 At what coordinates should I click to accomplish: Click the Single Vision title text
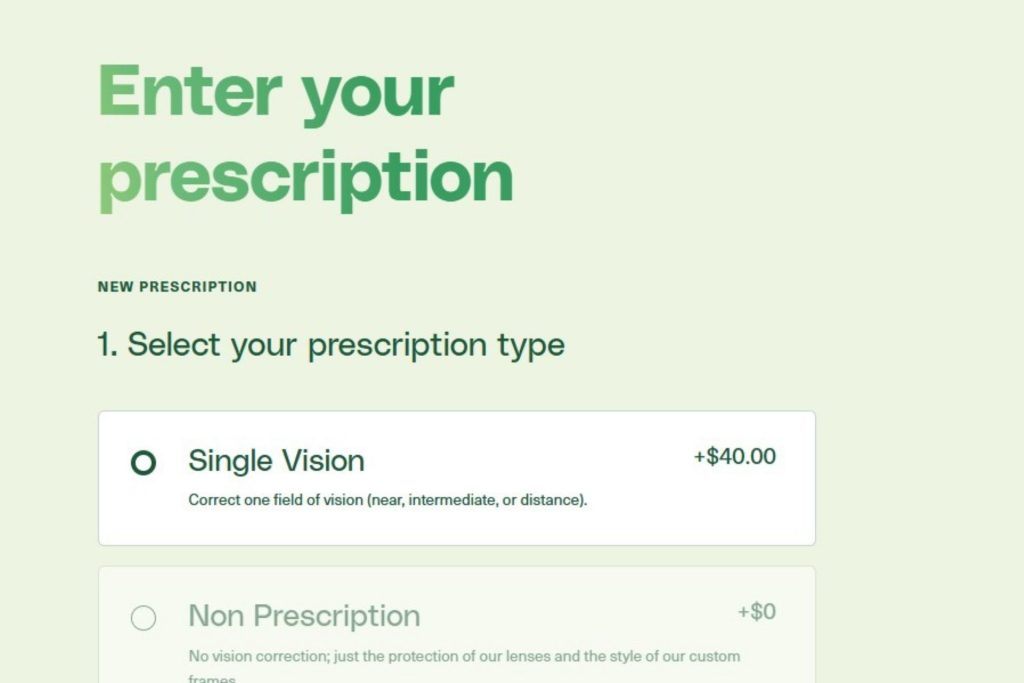tap(276, 461)
